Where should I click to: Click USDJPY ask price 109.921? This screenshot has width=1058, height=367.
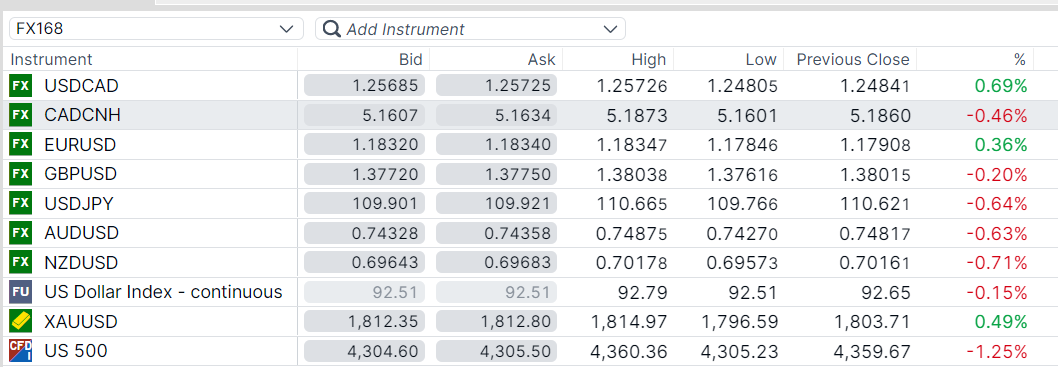(x=497, y=204)
